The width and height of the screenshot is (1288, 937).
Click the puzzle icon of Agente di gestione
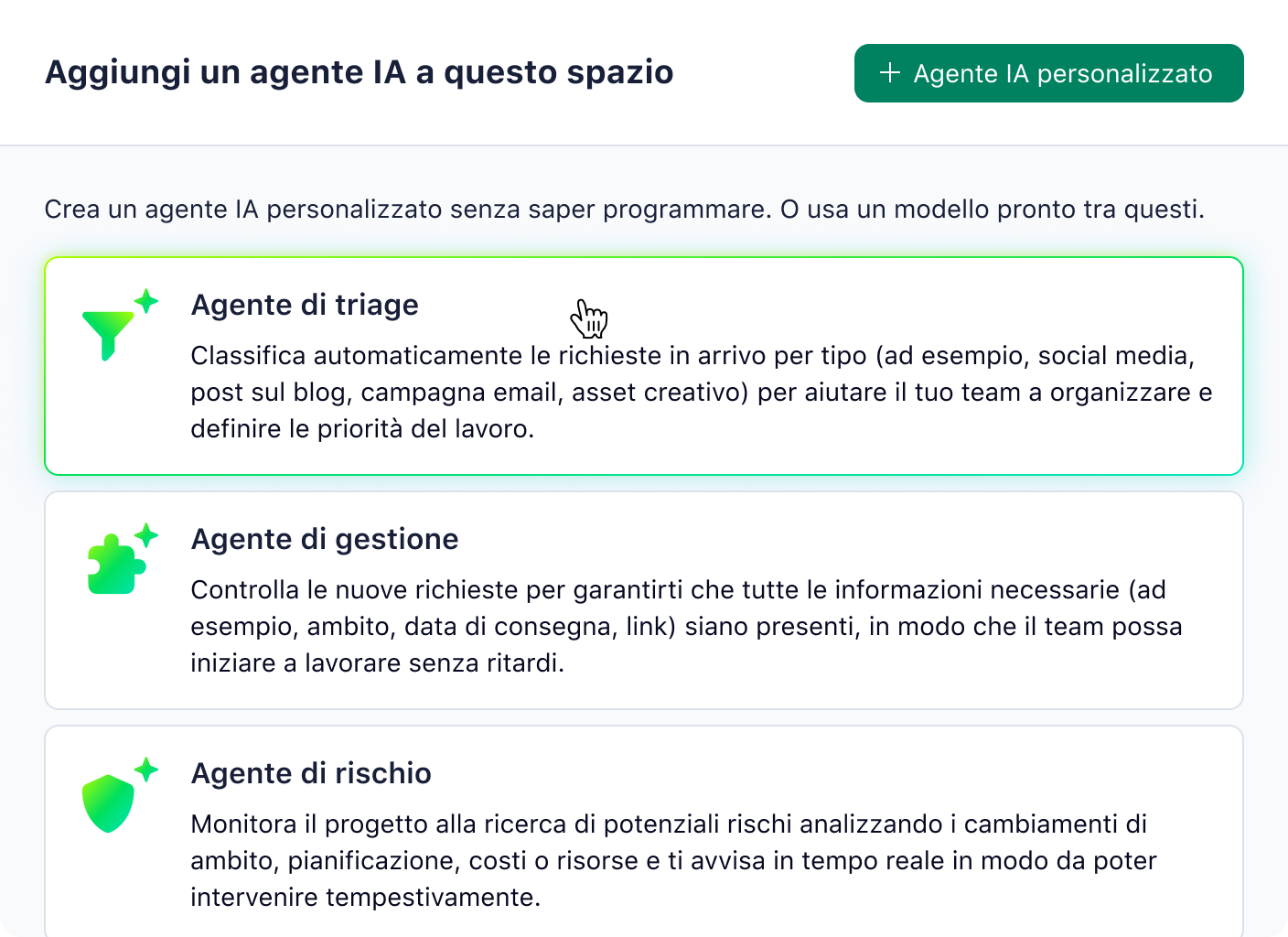point(113,565)
